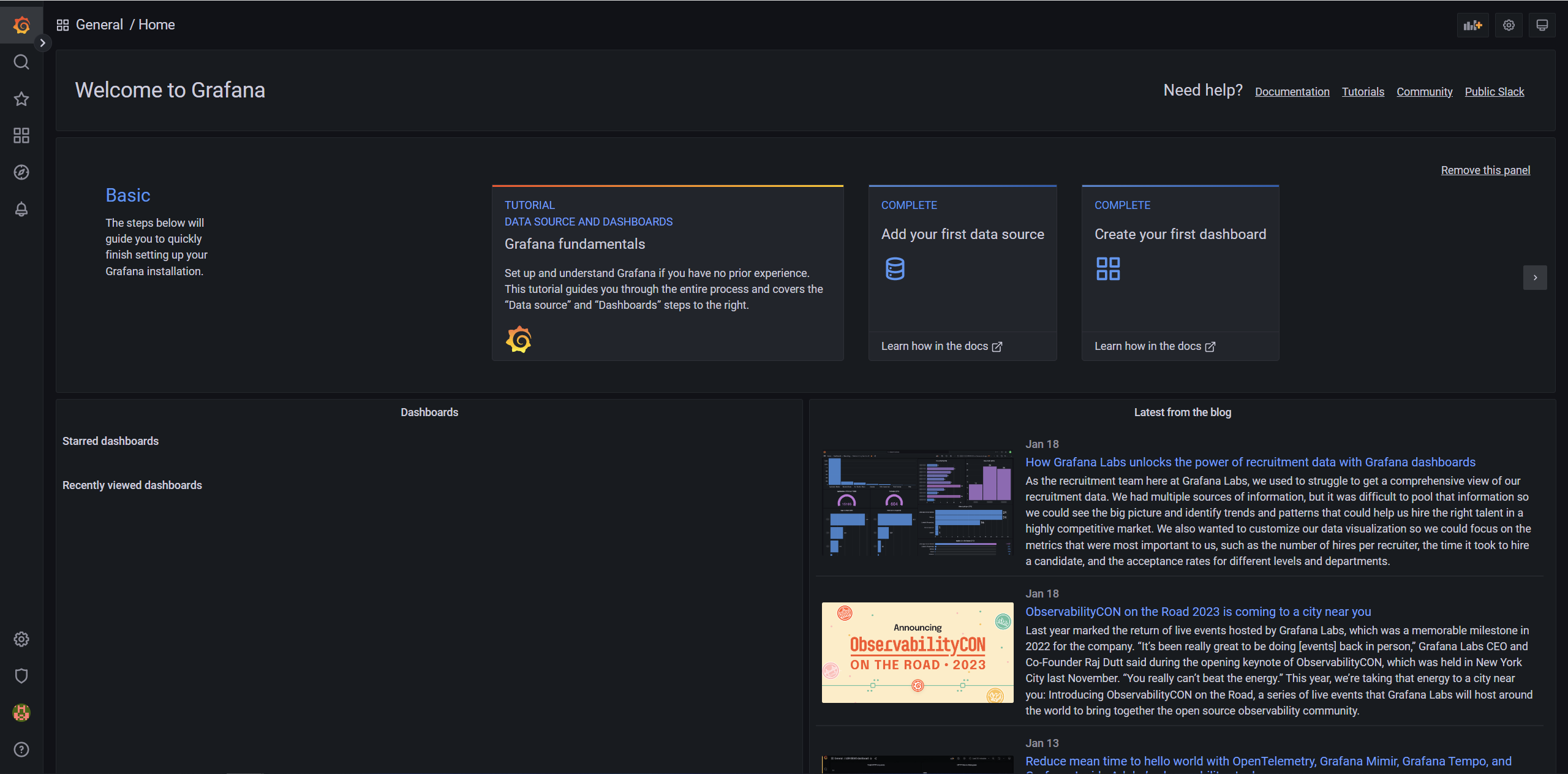Viewport: 1568px width, 774px height.
Task: Click the General breadcrumb folder
Action: 99,25
